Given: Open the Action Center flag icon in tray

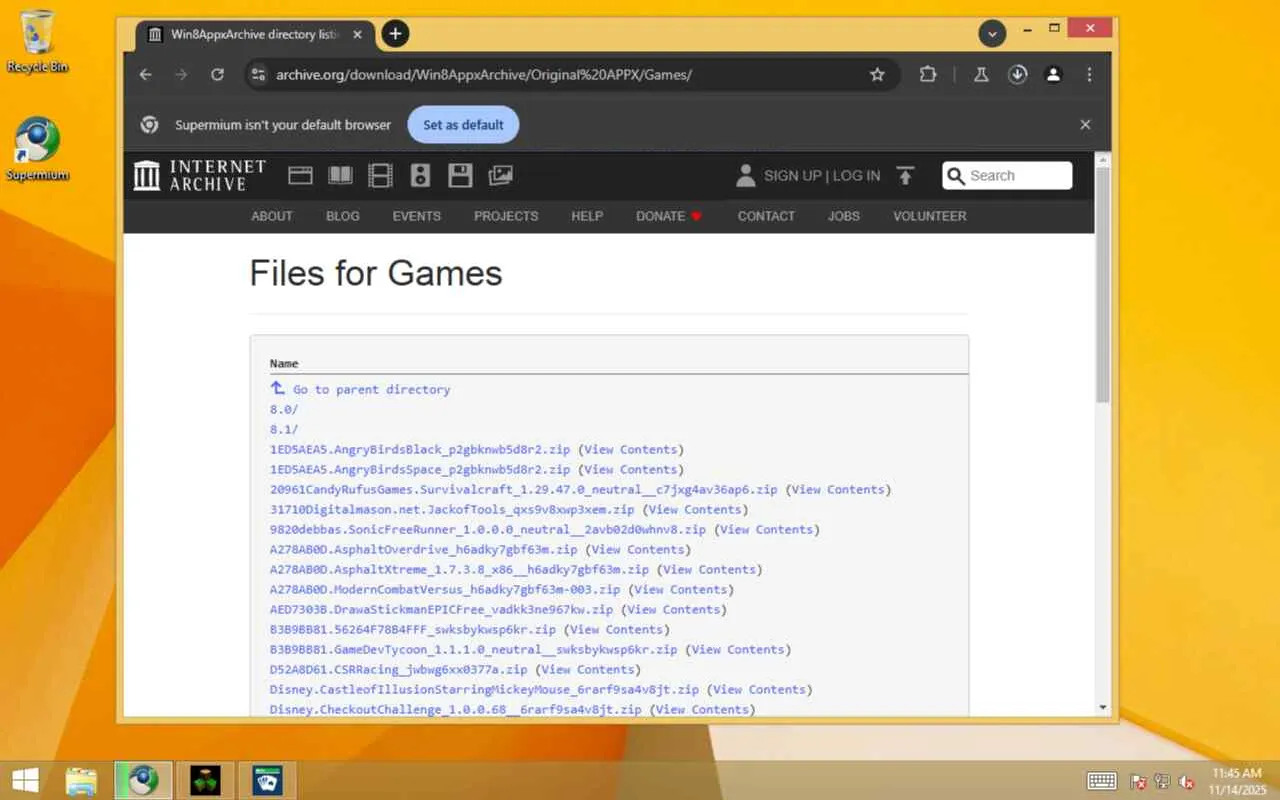Looking at the screenshot, I should pyautogui.click(x=1138, y=781).
